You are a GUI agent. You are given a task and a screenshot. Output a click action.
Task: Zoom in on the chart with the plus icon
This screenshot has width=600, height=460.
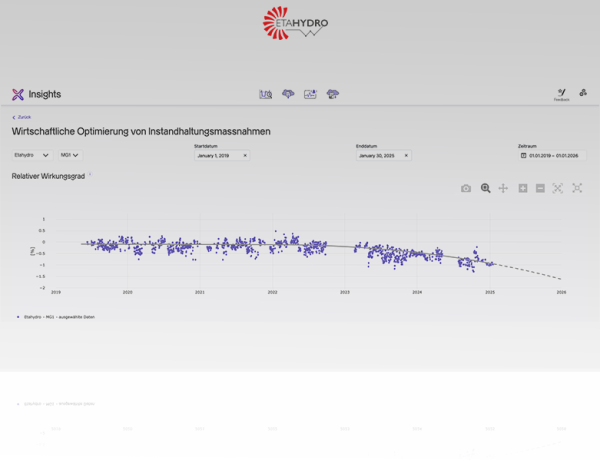523,188
